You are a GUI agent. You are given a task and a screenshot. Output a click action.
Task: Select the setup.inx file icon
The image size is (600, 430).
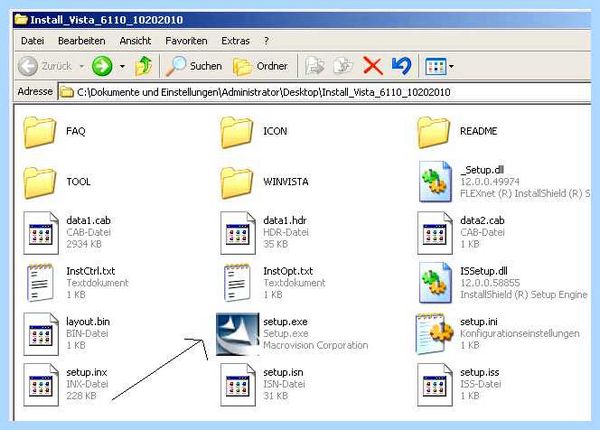[x=41, y=385]
